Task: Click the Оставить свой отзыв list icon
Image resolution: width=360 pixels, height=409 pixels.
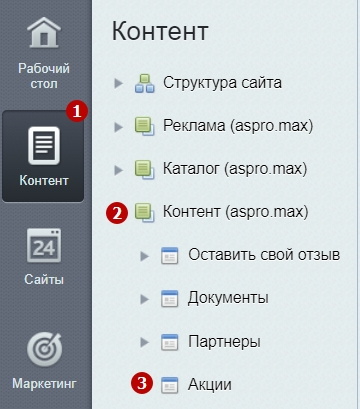Action: pyautogui.click(x=170, y=256)
